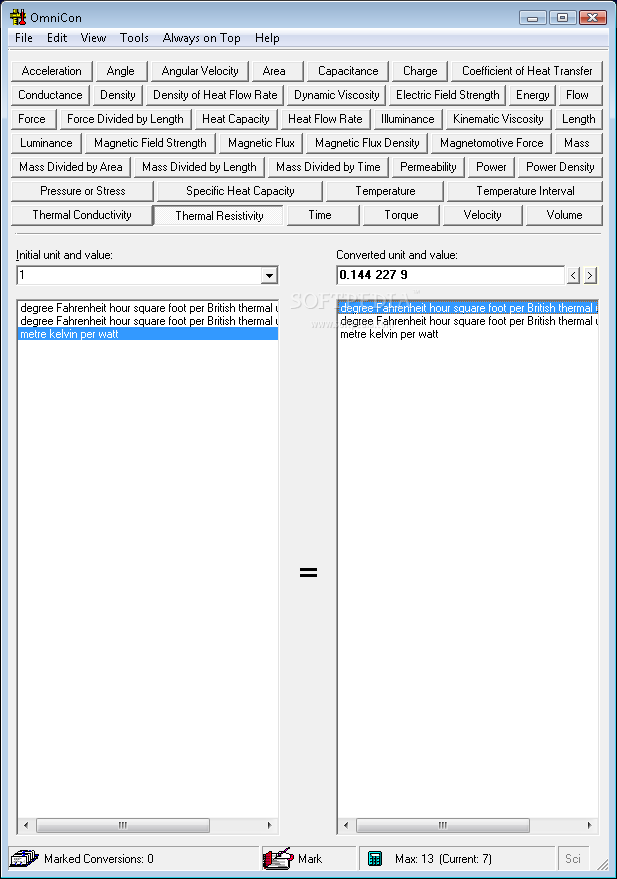Choose the Dynamic Viscosity button
Screen dimensions: 617x879
click(x=337, y=95)
